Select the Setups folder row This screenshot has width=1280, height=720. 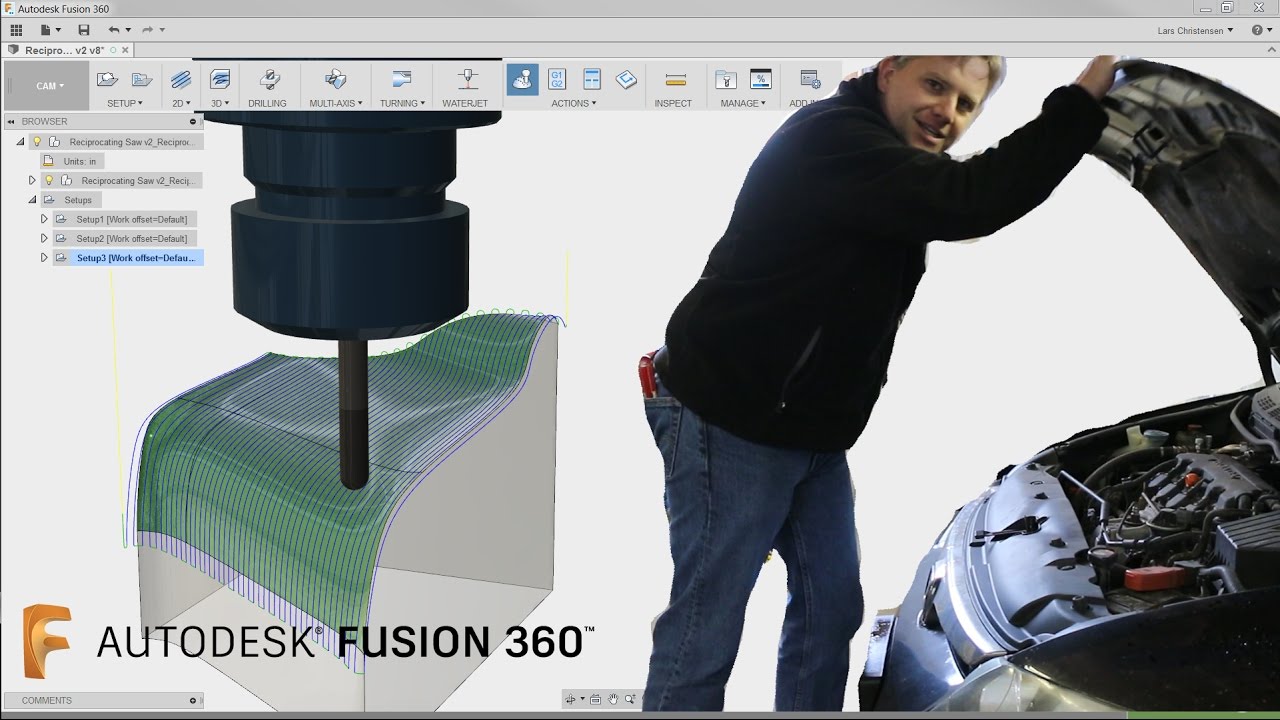click(x=69, y=200)
